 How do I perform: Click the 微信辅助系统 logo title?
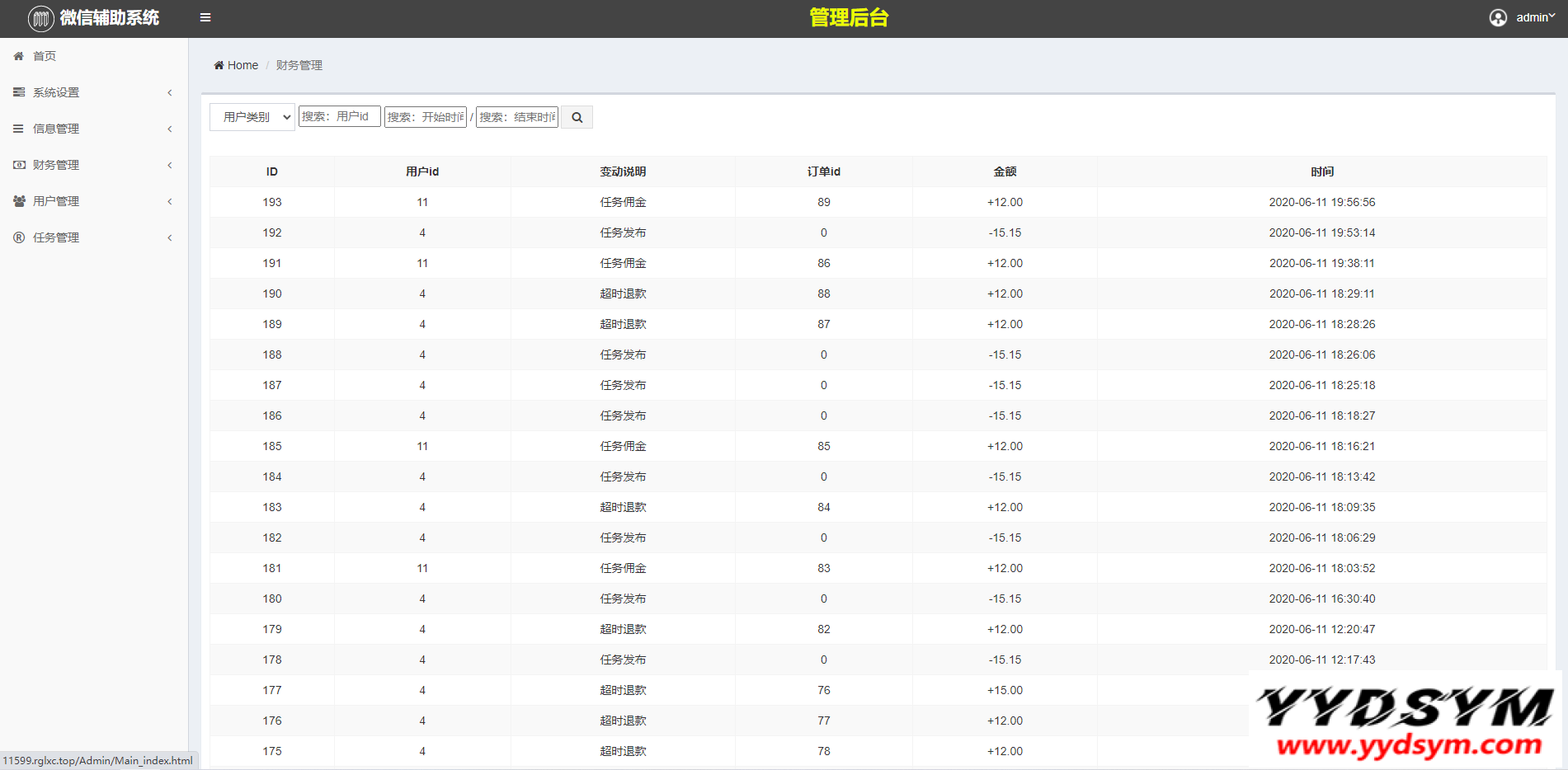[x=109, y=17]
